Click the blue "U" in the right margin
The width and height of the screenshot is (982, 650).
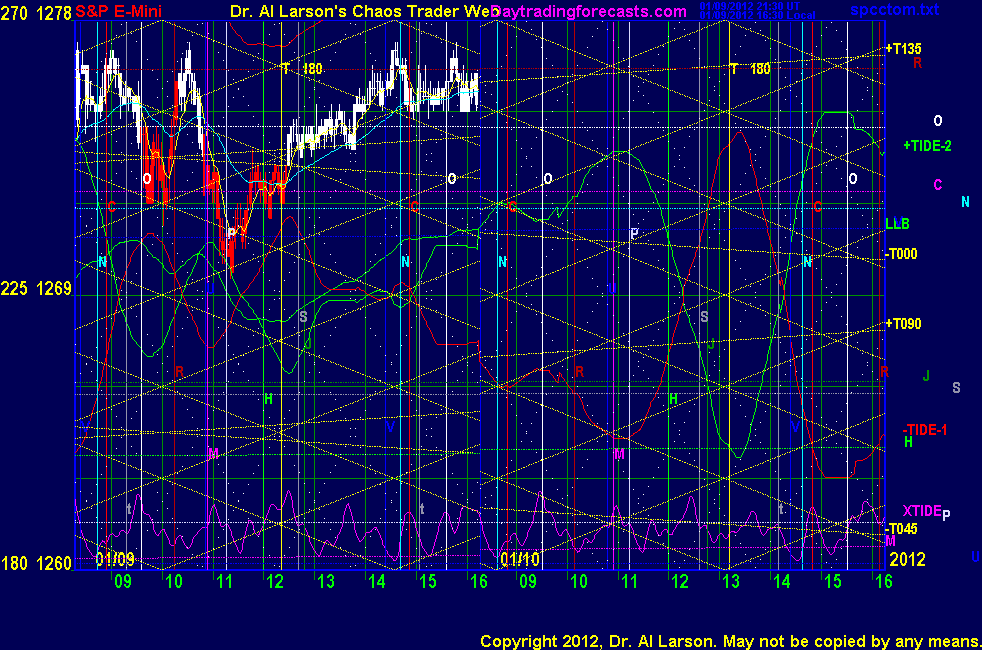pyautogui.click(x=975, y=556)
